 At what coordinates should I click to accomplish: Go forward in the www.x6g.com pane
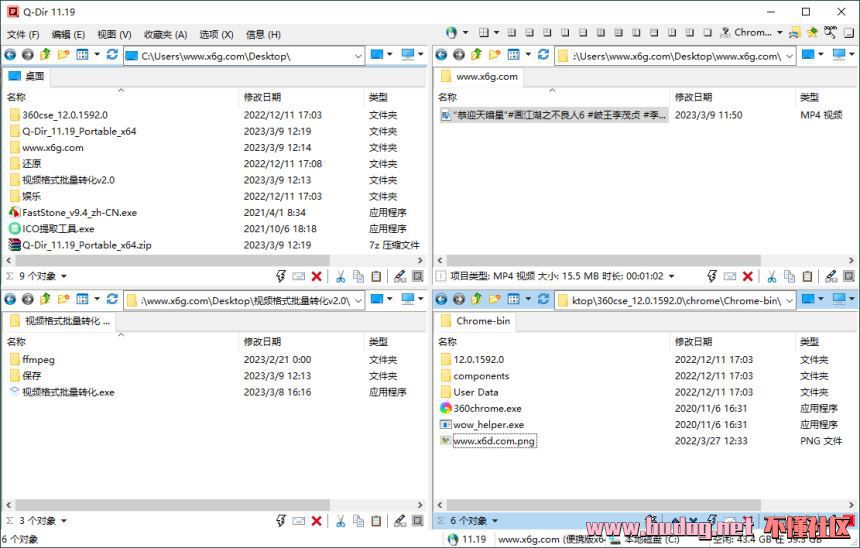[x=459, y=54]
